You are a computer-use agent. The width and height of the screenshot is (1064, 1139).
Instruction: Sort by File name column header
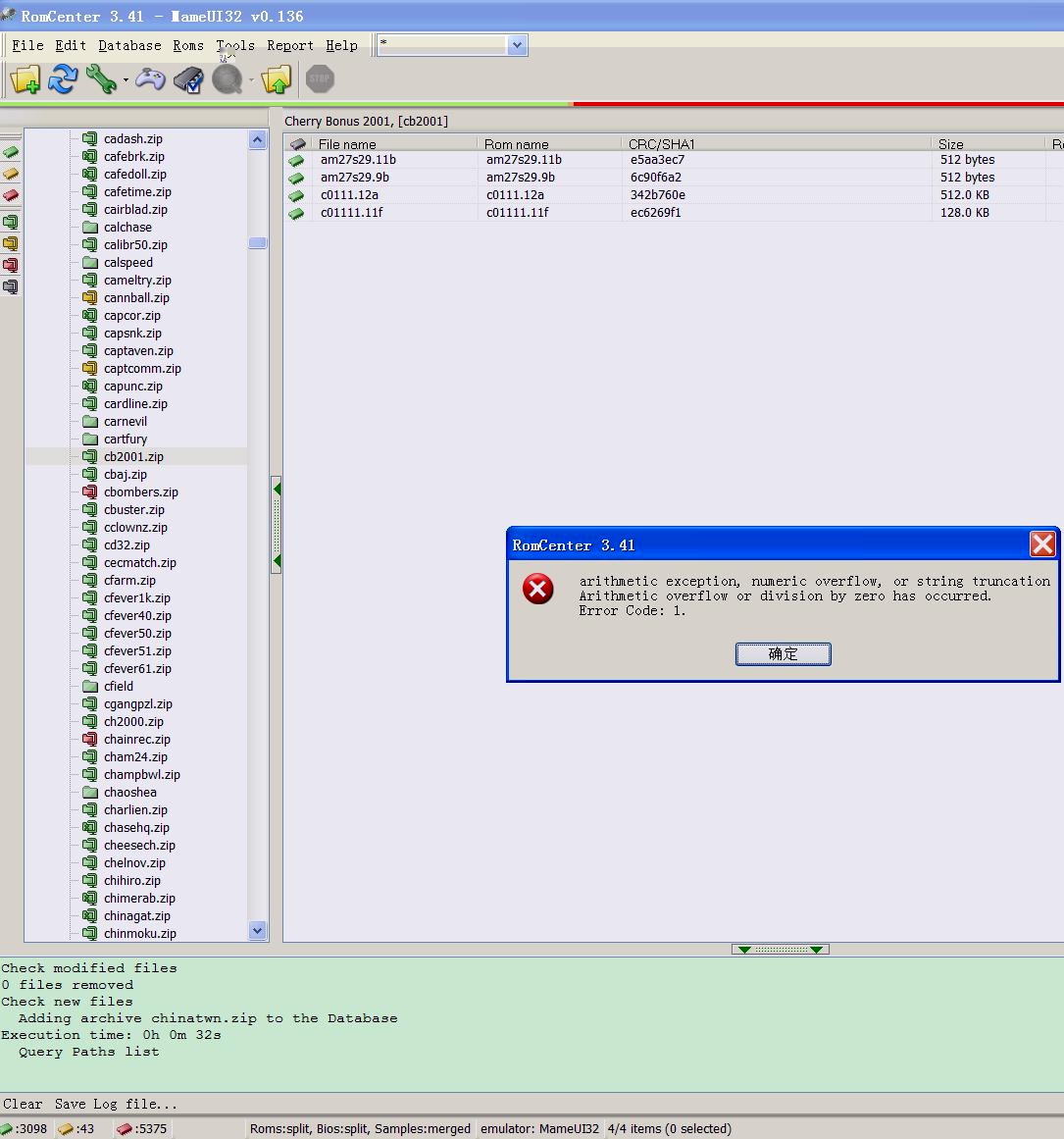(x=394, y=144)
